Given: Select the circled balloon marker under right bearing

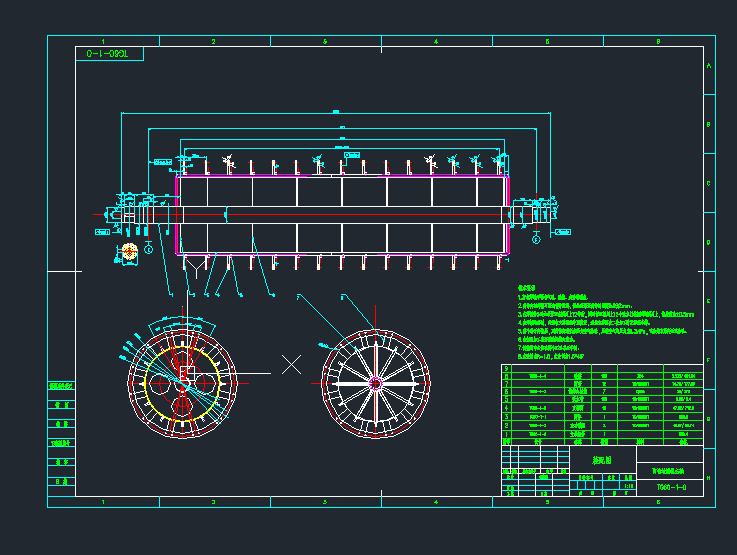Looking at the screenshot, I should (536, 239).
